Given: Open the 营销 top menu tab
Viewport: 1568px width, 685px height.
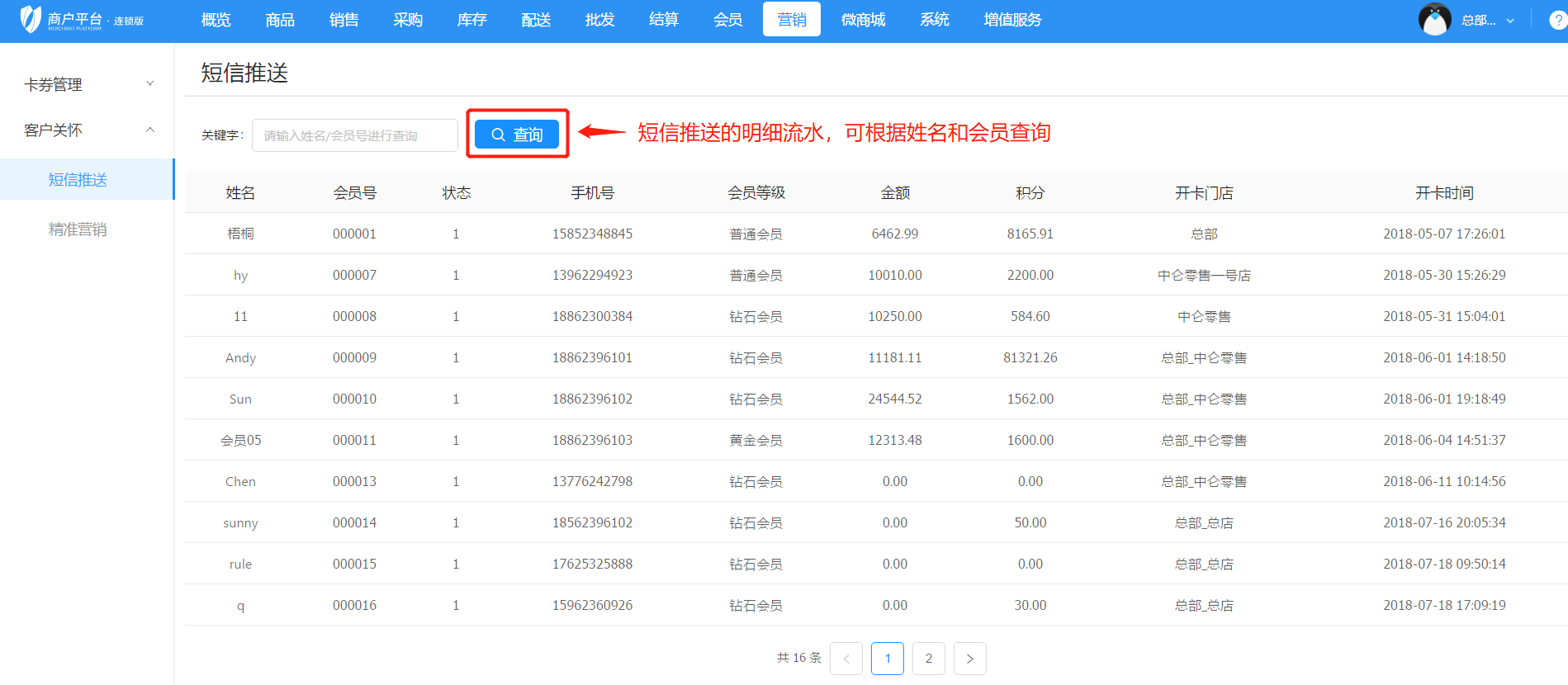Looking at the screenshot, I should click(x=791, y=20).
